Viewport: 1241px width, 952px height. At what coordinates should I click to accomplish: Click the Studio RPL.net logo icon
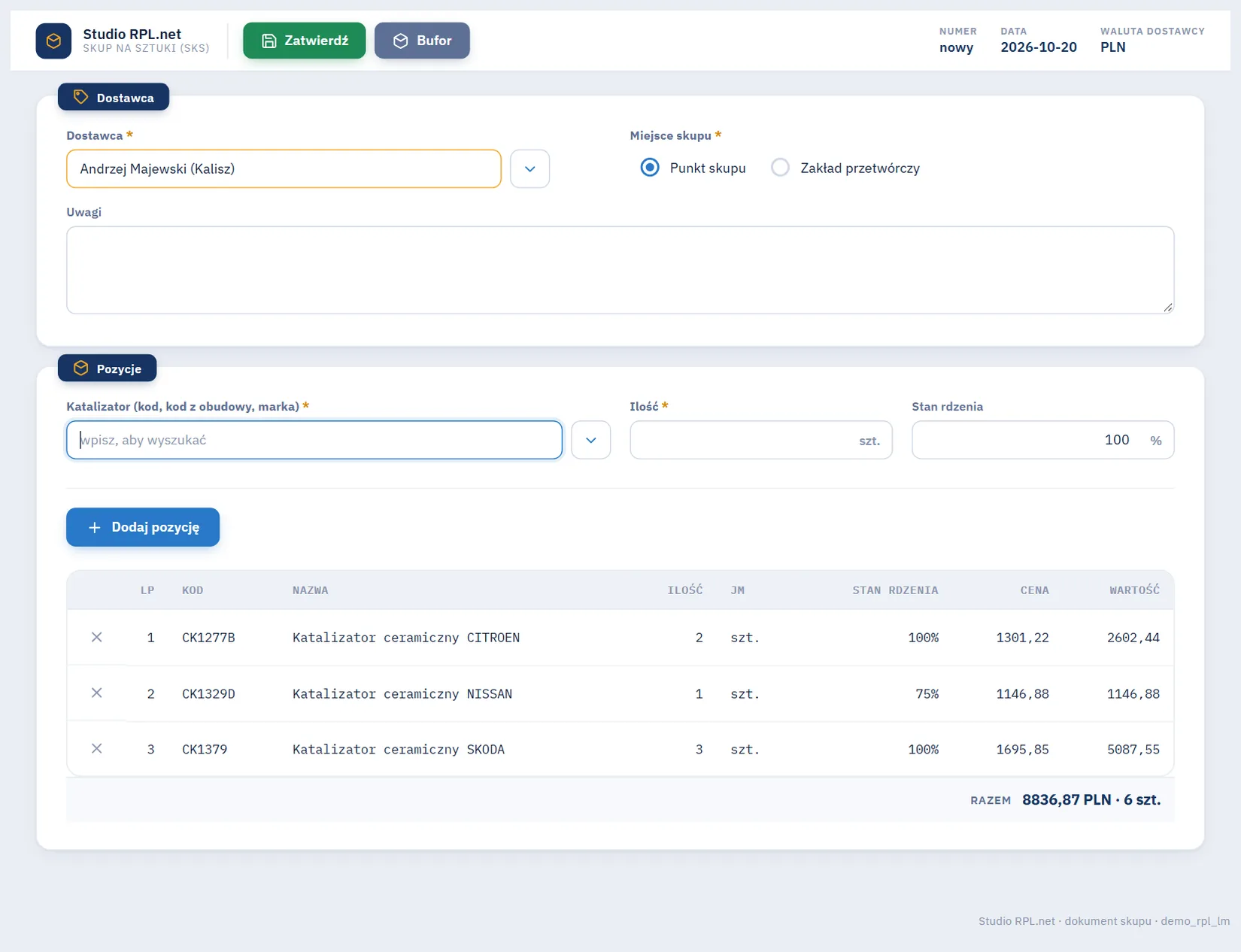(x=53, y=41)
